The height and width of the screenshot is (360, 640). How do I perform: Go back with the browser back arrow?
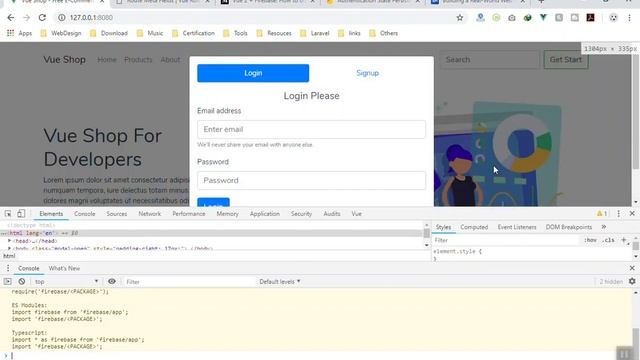click(x=11, y=18)
